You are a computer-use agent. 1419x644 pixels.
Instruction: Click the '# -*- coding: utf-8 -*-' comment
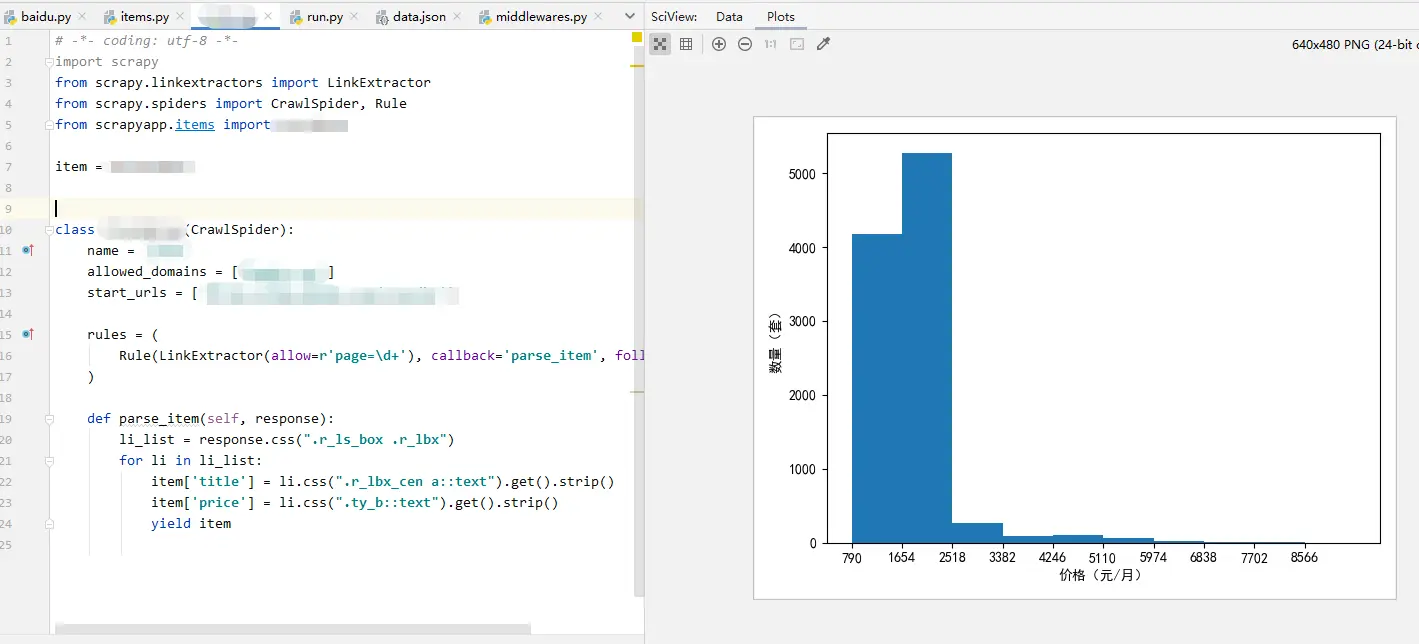tap(147, 41)
